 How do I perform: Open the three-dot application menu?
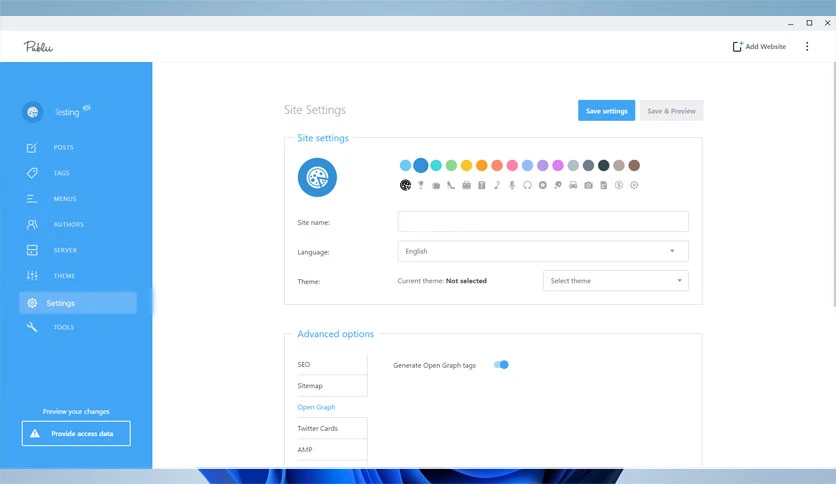click(x=807, y=46)
